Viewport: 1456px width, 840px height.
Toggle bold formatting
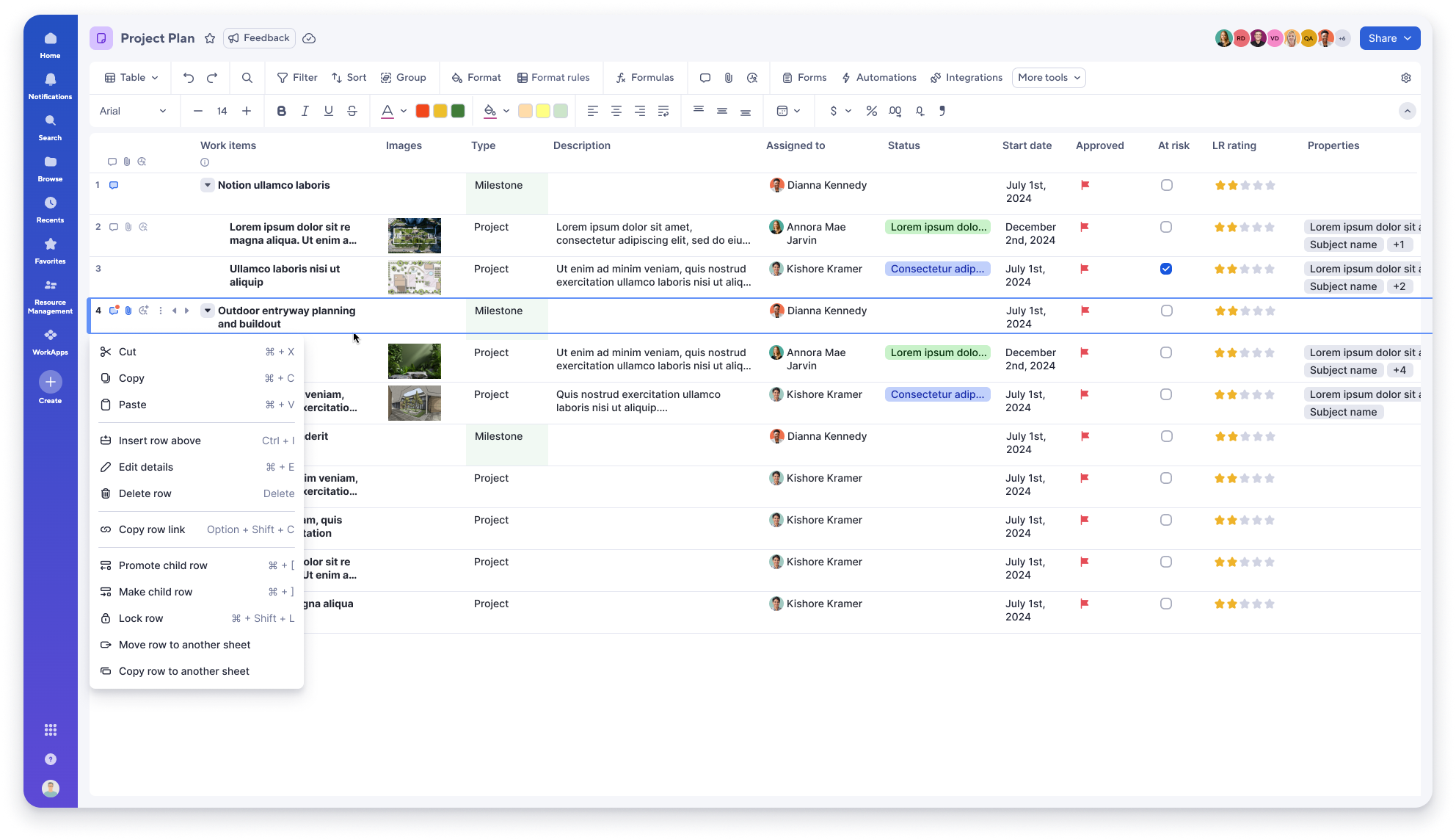click(281, 111)
